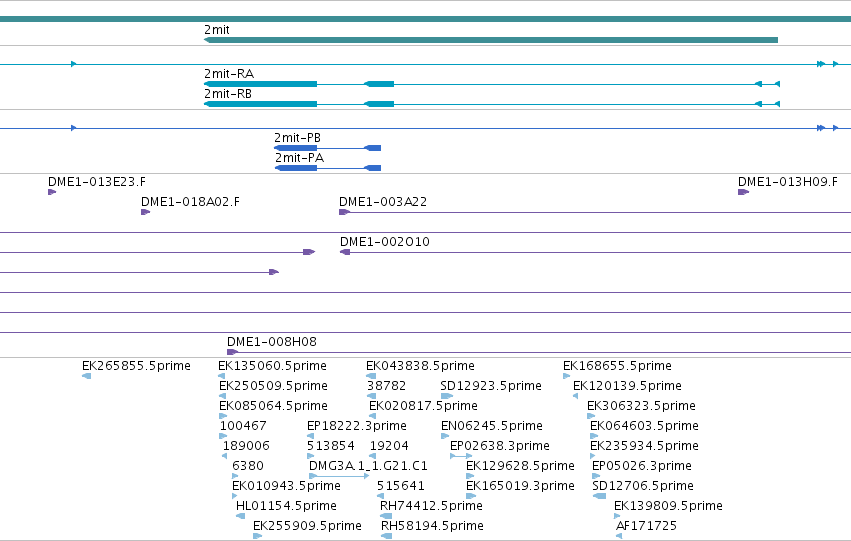Select the EST labeled 515641
The width and height of the screenshot is (851, 541).
point(401,486)
